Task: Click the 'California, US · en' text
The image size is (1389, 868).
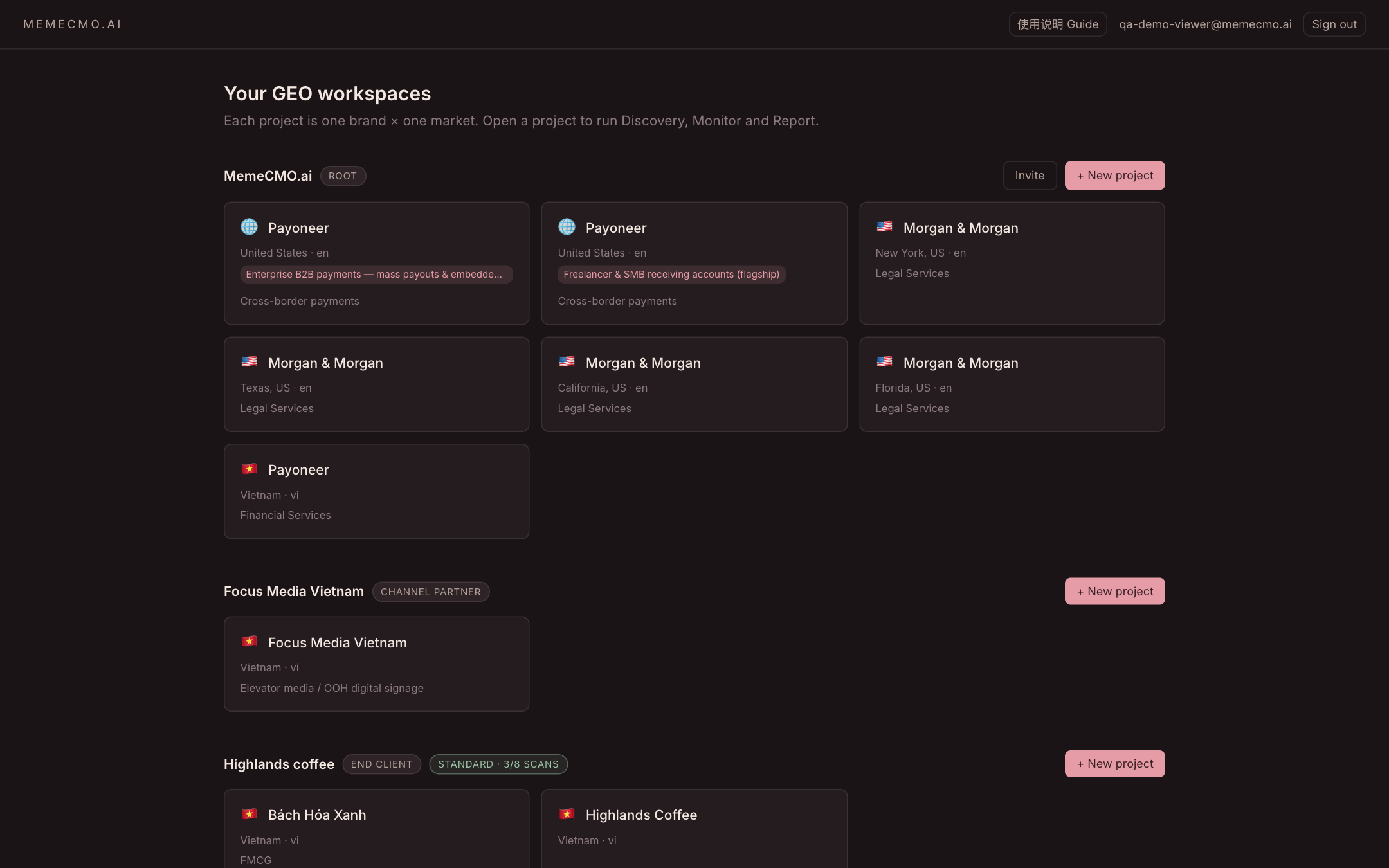Action: pyautogui.click(x=603, y=388)
